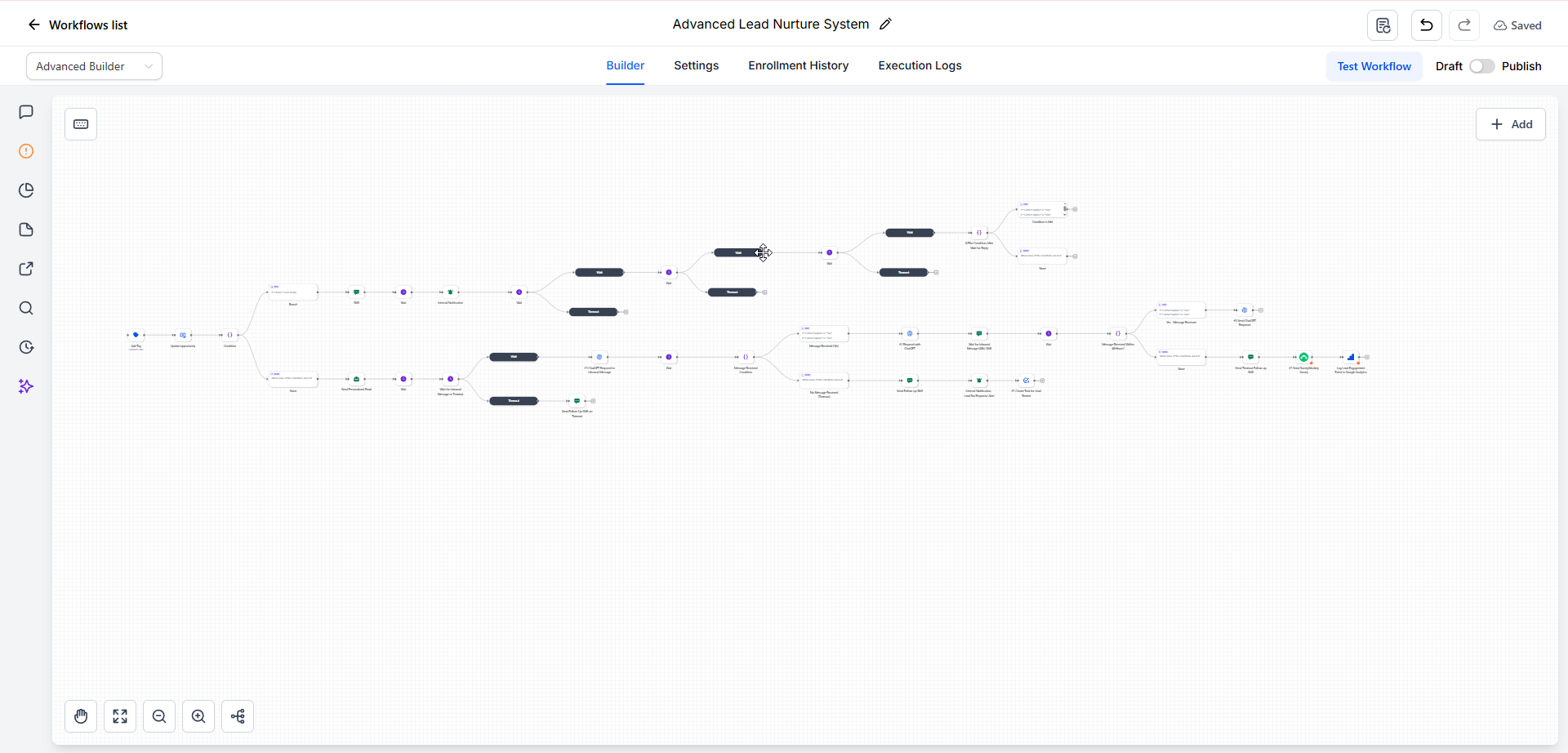Open Message Received Within 48 Hours condition node
Screen dimensions: 1568x753
(1118, 333)
